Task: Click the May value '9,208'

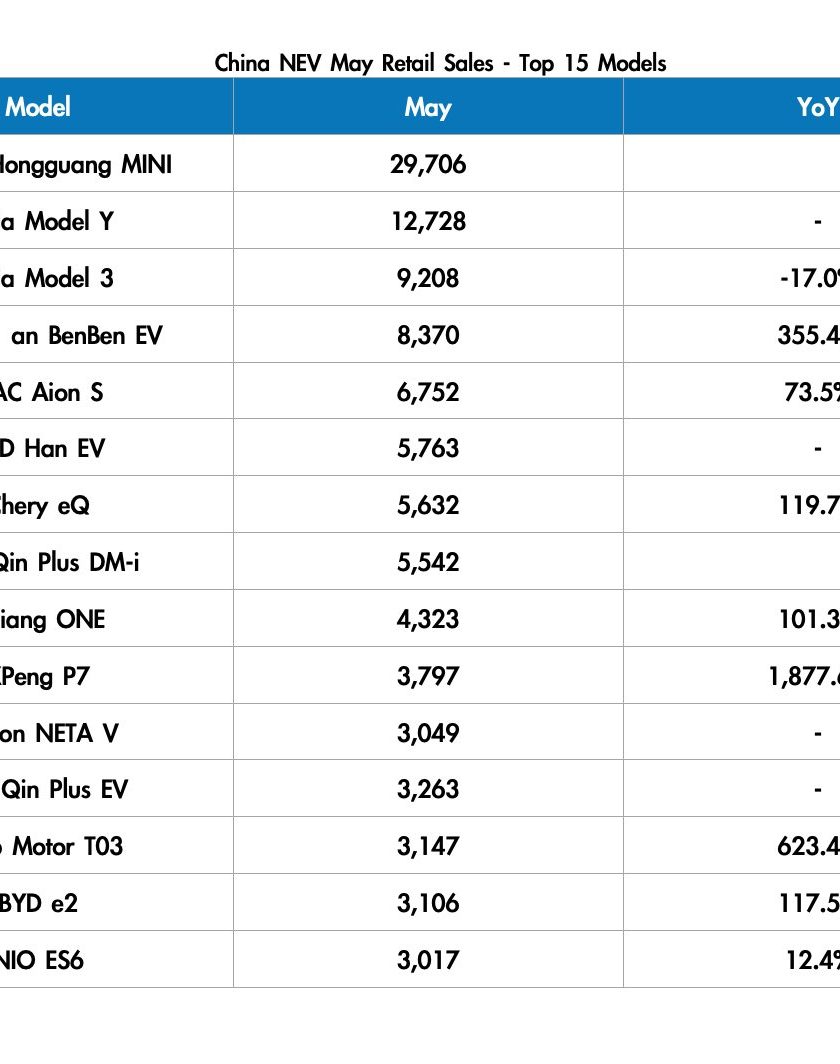Action: pos(428,278)
